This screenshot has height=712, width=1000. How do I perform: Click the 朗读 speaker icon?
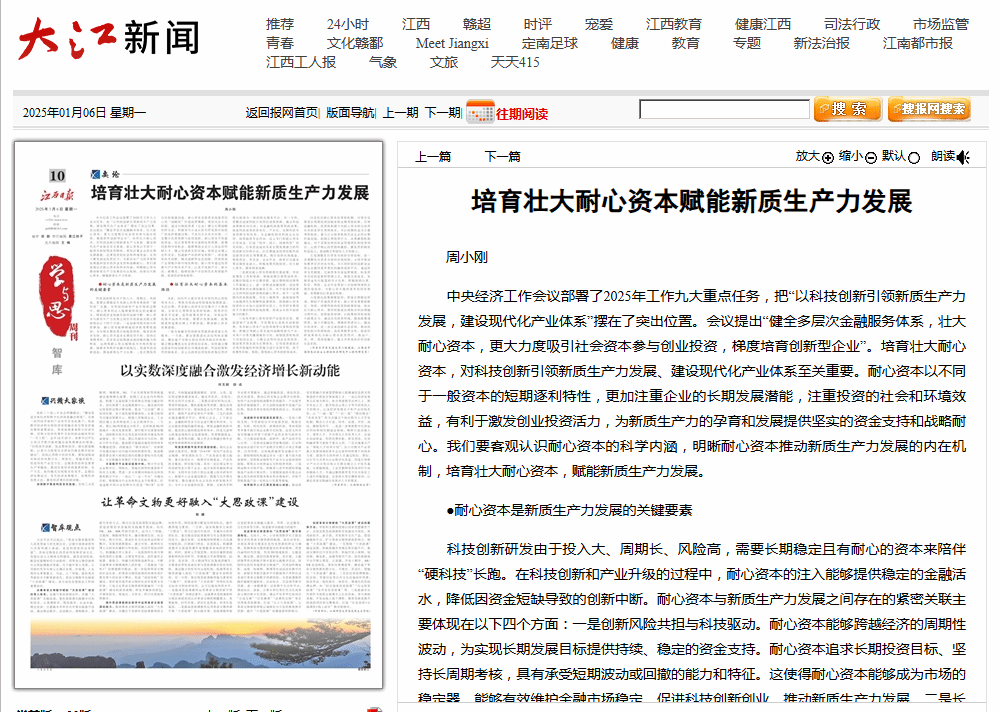tap(963, 157)
